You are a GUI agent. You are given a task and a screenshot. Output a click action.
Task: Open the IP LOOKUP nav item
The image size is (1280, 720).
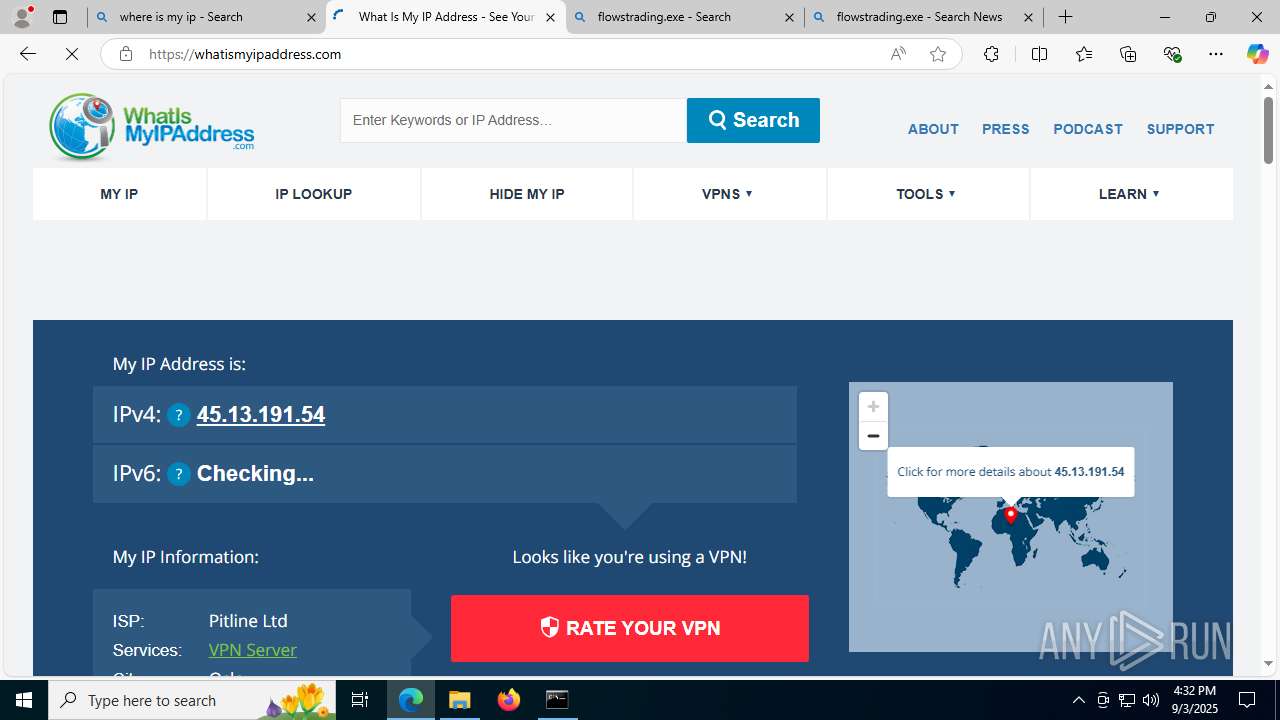tap(314, 194)
